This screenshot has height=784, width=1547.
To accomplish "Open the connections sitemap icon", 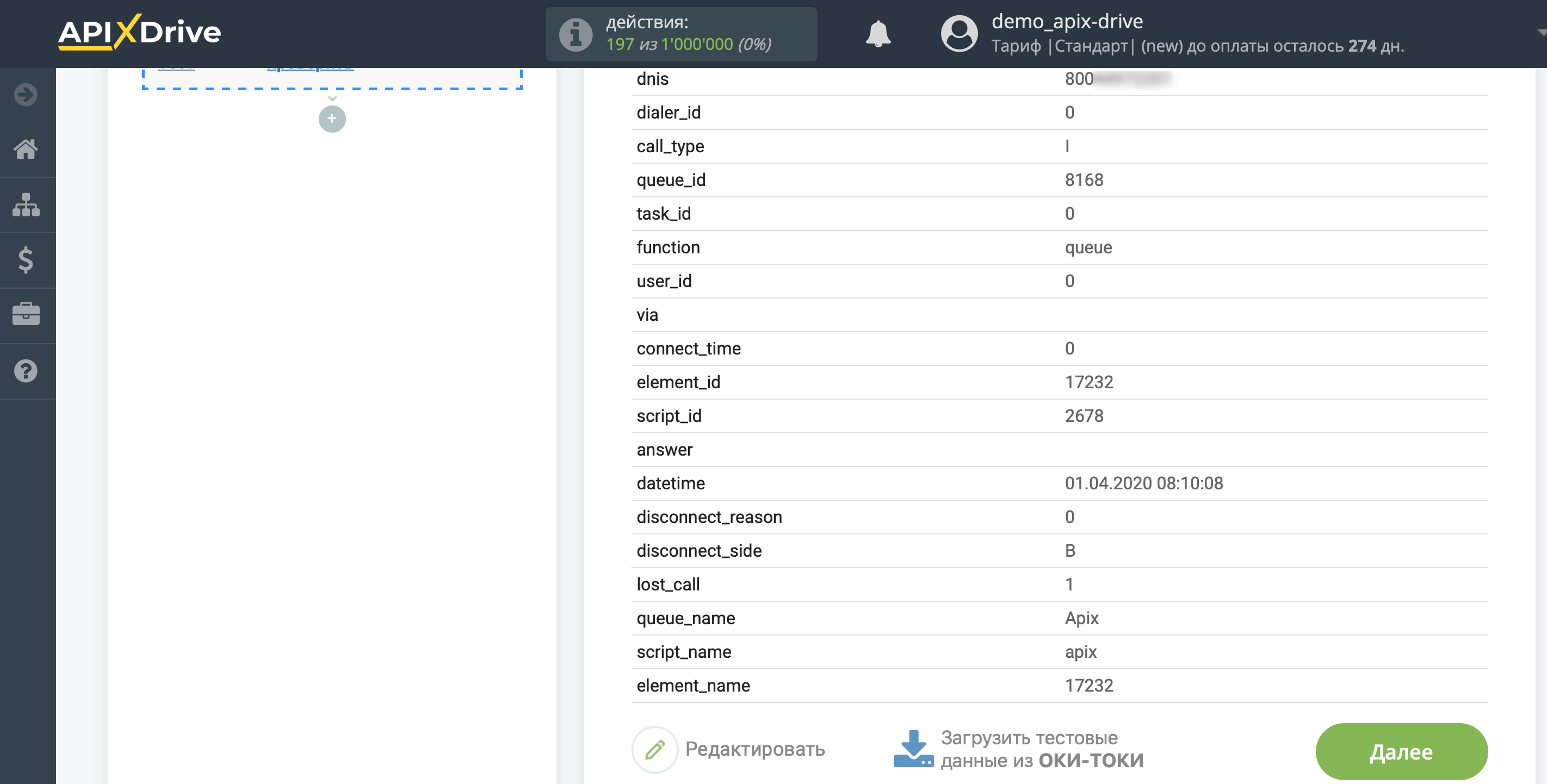I will [26, 205].
